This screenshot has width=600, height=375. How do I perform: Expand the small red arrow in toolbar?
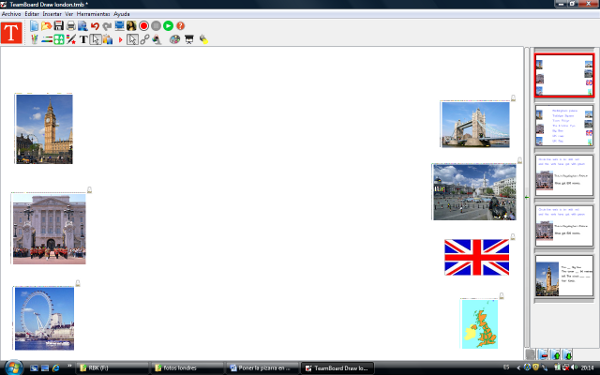120,39
